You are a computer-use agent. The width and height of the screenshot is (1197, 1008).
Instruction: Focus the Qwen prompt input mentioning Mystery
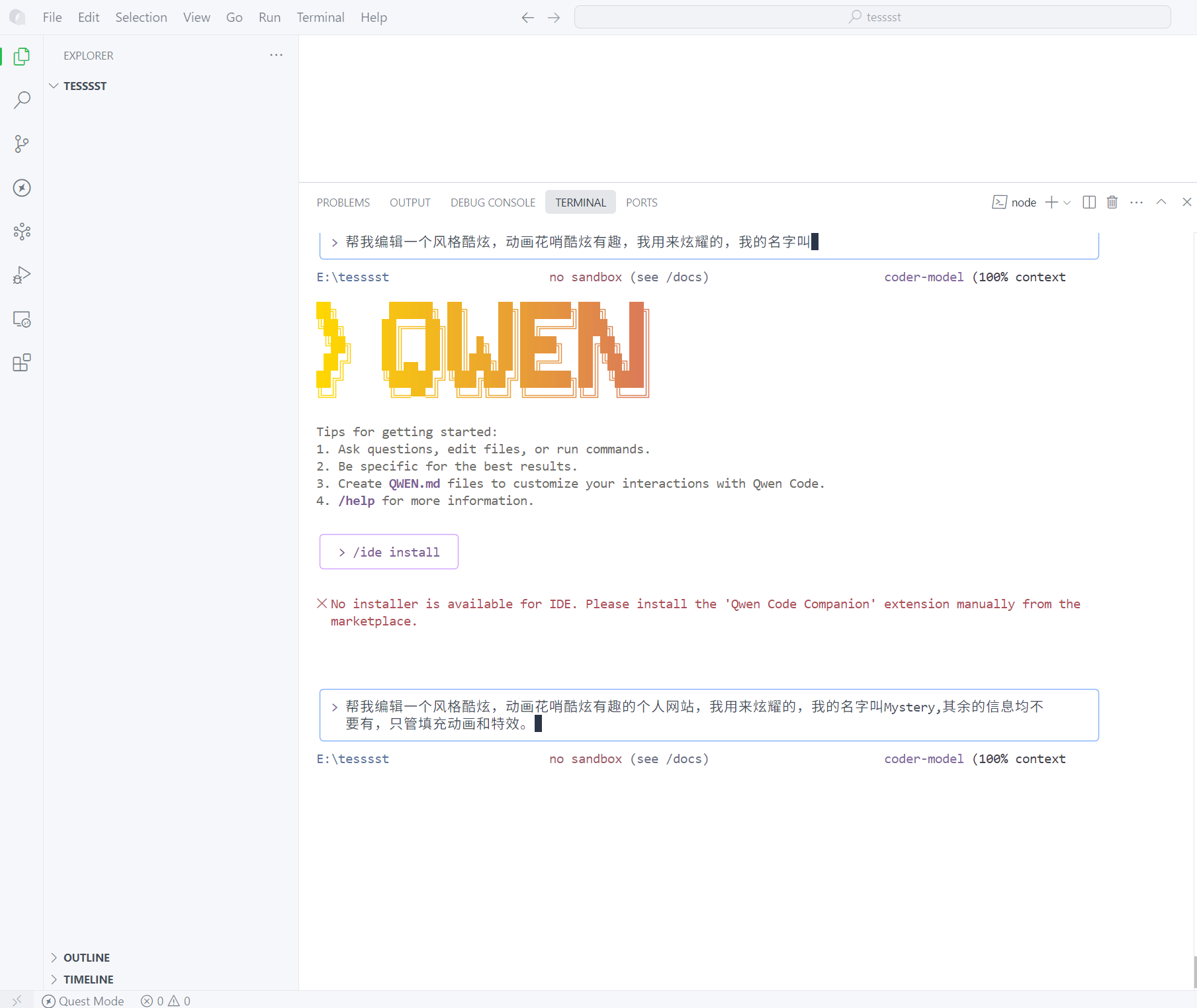pyautogui.click(x=709, y=715)
